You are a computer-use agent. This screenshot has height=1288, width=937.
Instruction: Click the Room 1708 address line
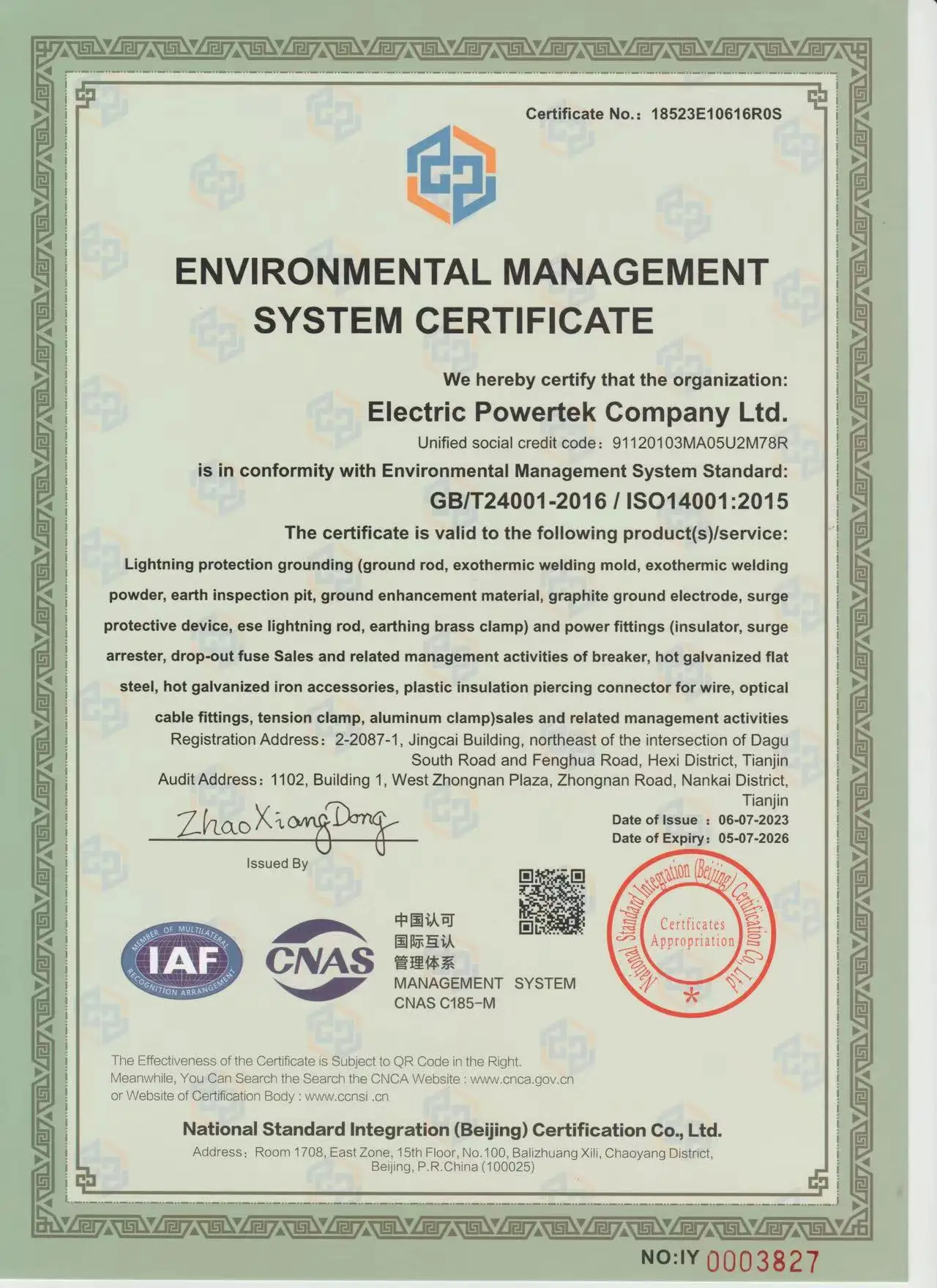[x=452, y=1153]
